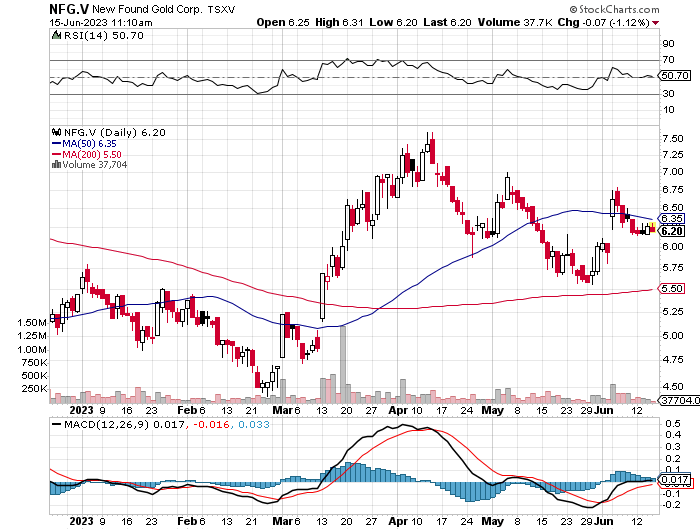Click the 30 oversold level on RSI axis

pos(668,94)
